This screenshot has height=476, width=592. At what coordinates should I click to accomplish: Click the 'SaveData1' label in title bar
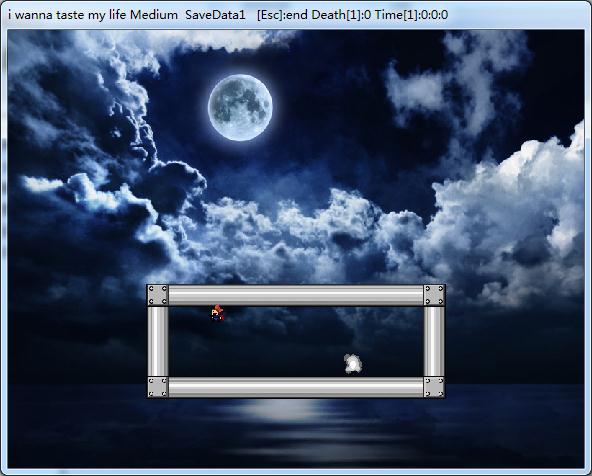tap(215, 15)
